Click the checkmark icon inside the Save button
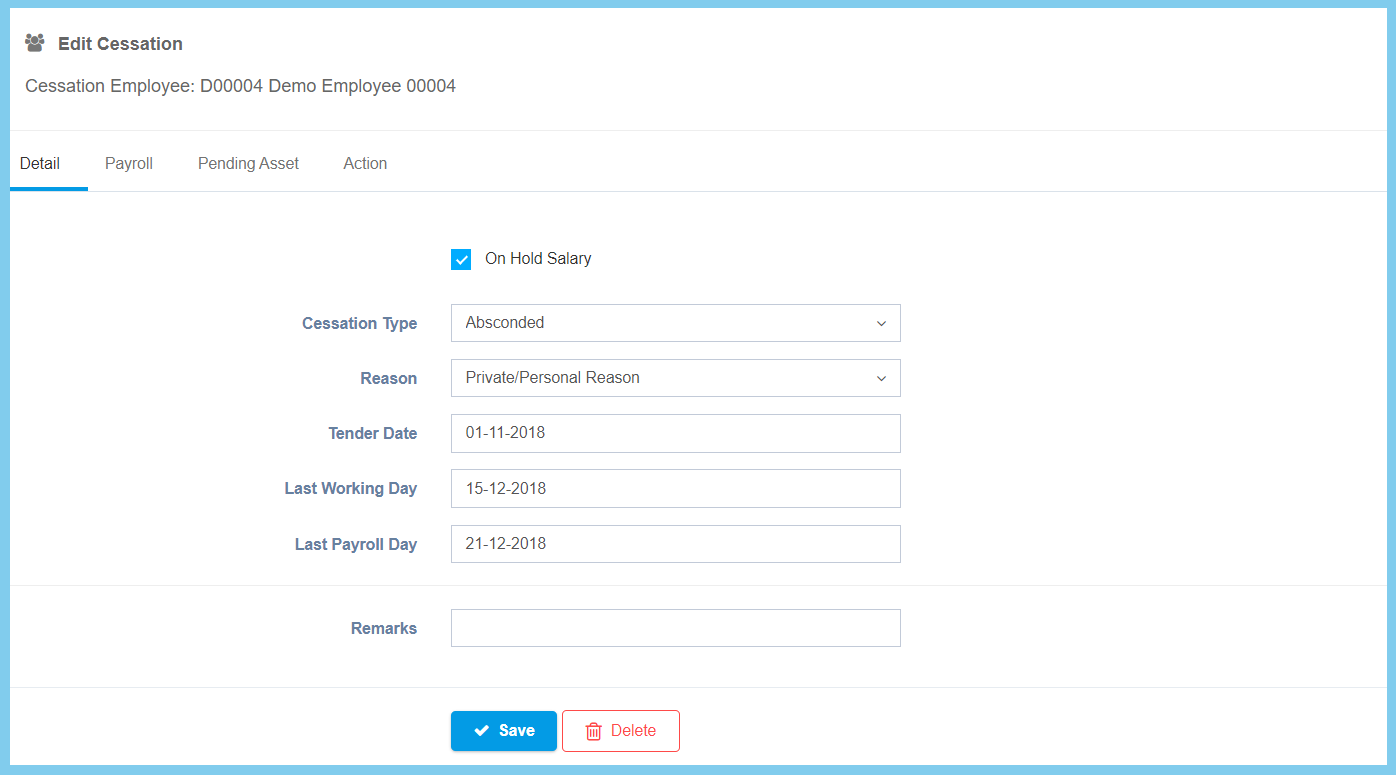1396x775 pixels. (x=482, y=731)
